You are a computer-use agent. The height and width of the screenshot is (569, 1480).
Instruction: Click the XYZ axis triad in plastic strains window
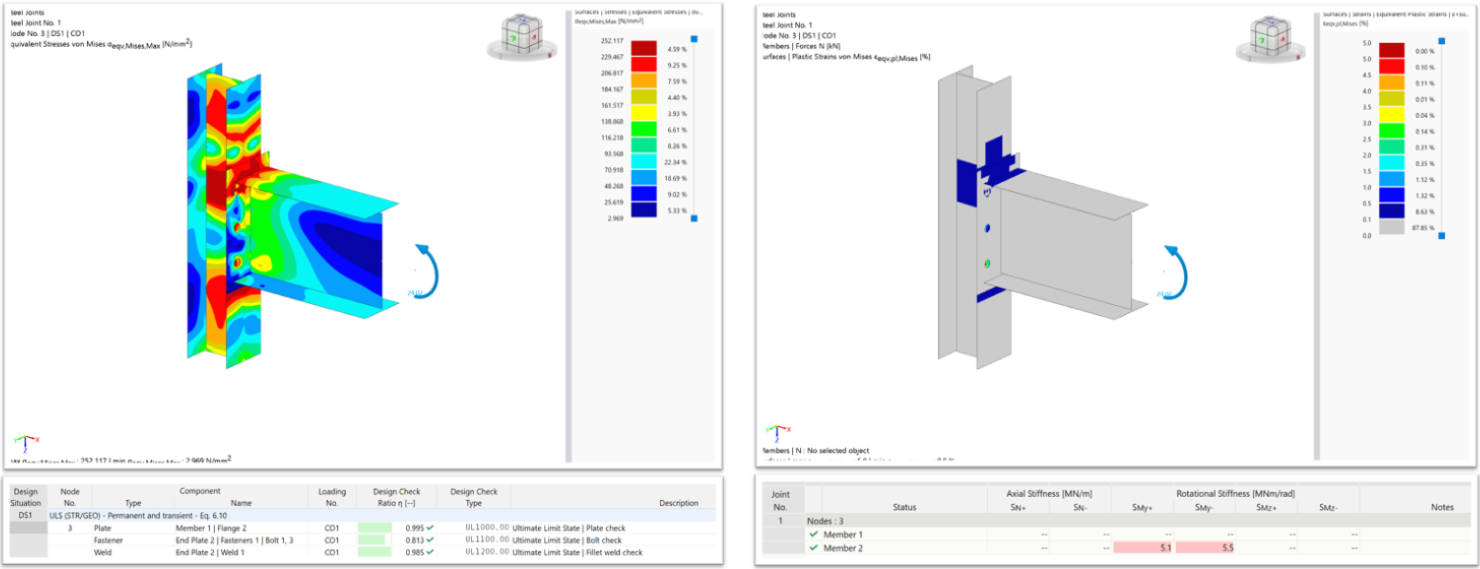point(775,431)
